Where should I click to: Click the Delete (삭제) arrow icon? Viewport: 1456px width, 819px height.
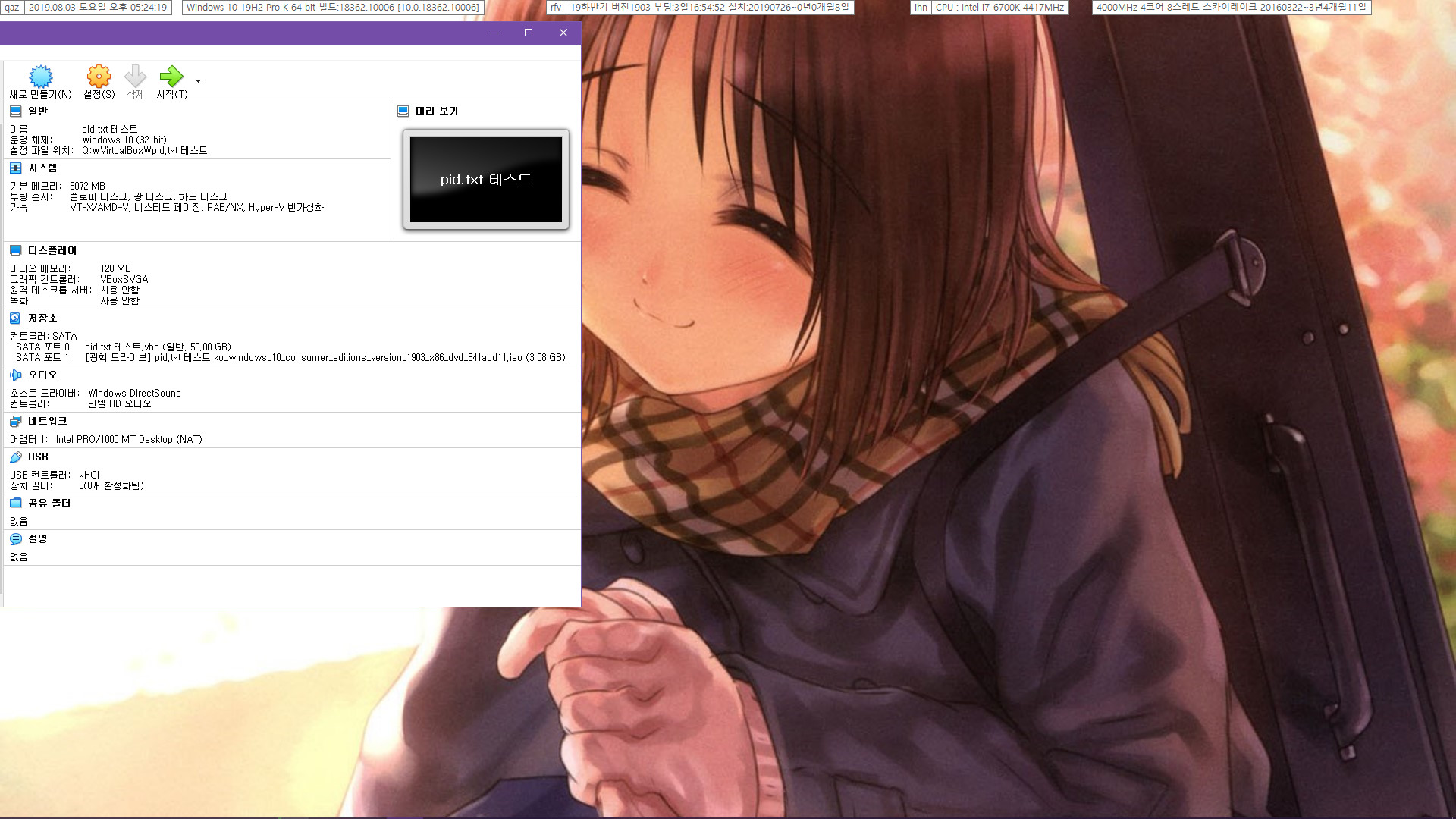click(135, 76)
